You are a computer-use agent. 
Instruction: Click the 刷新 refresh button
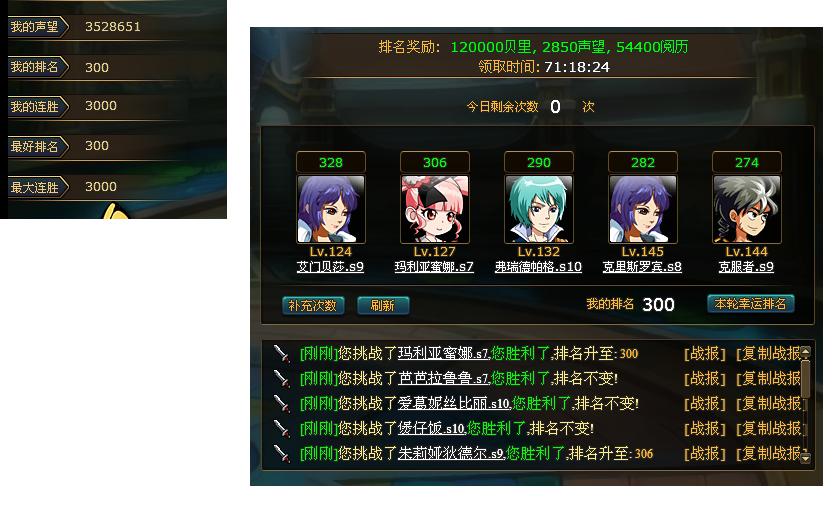pos(383,305)
